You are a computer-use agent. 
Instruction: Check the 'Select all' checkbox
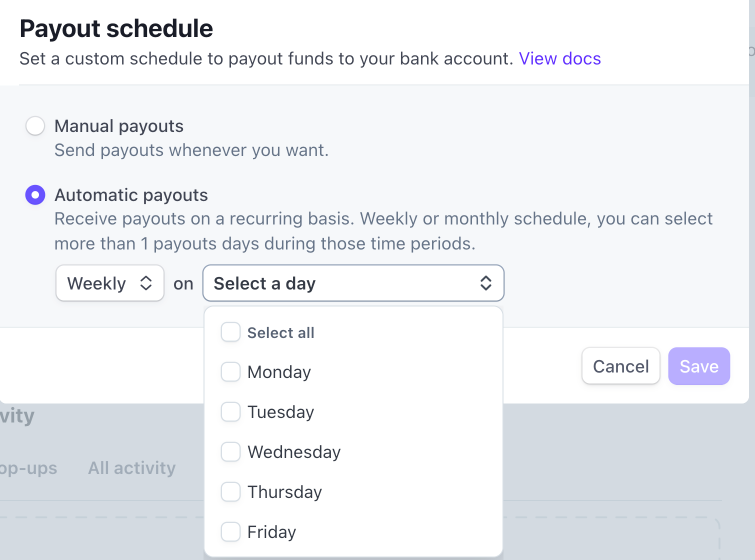[231, 332]
